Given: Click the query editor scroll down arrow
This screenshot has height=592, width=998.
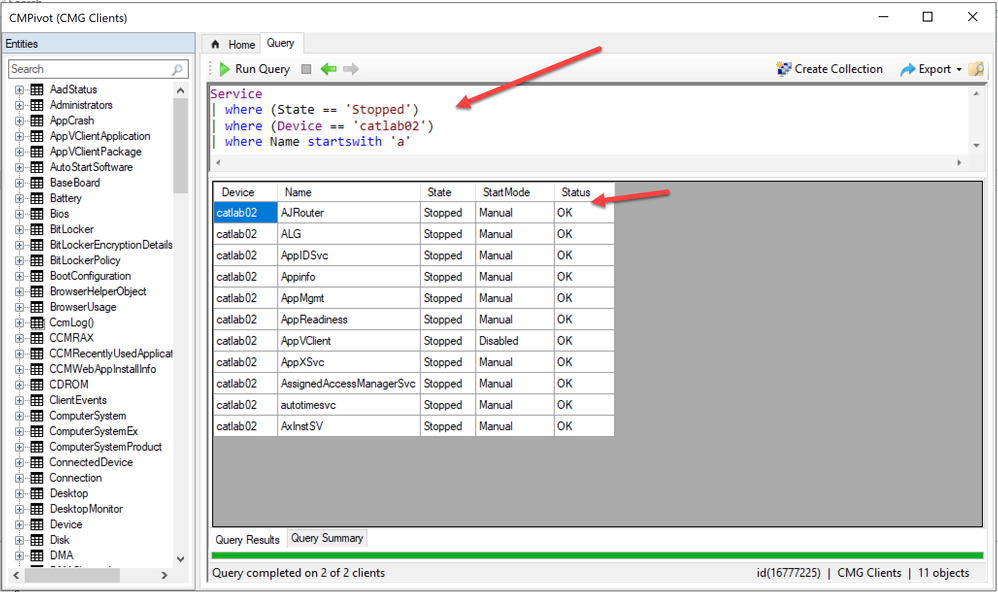Looking at the screenshot, I should 976,146.
